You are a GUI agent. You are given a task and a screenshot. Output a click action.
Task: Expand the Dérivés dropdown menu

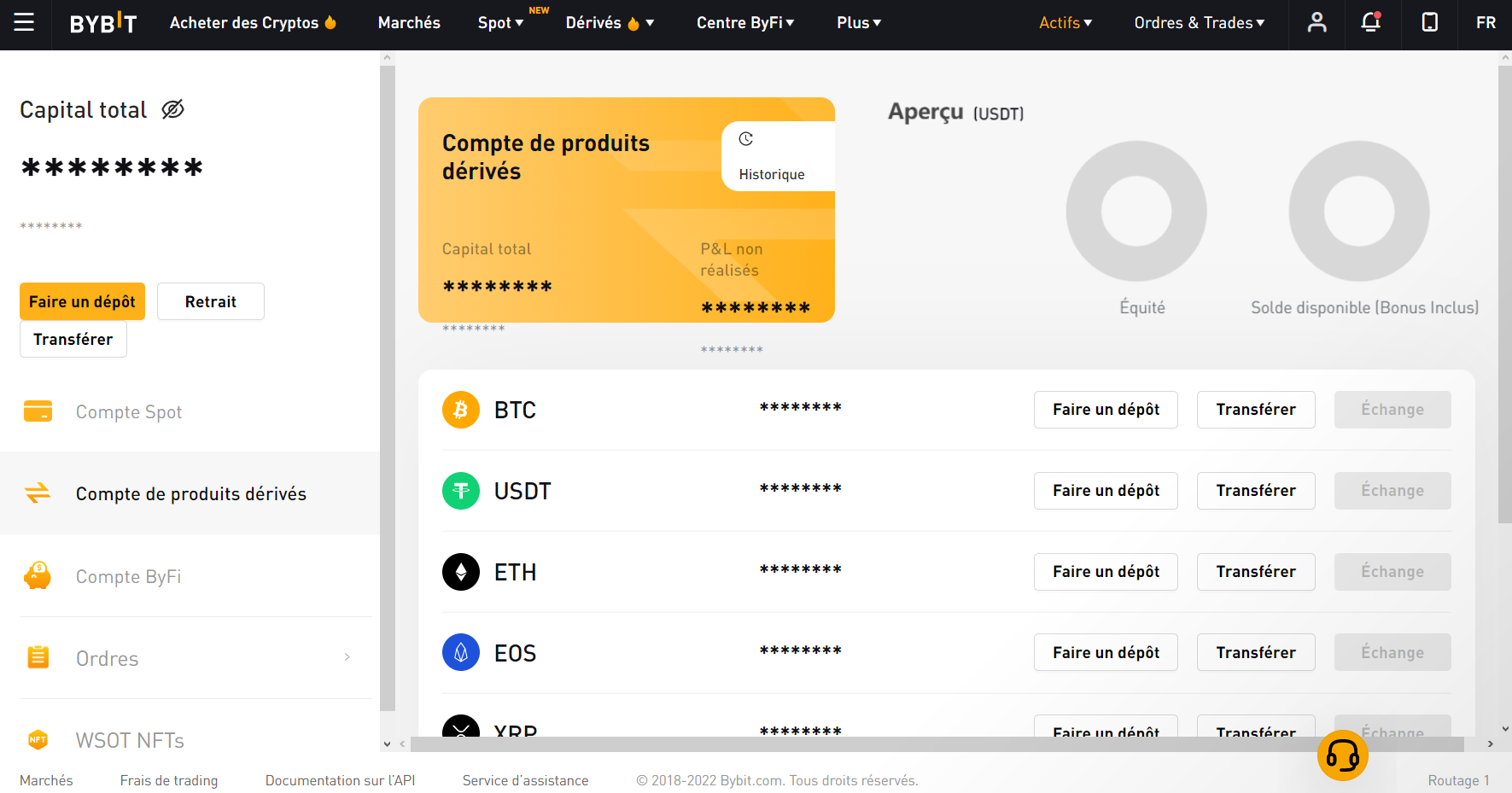click(610, 23)
